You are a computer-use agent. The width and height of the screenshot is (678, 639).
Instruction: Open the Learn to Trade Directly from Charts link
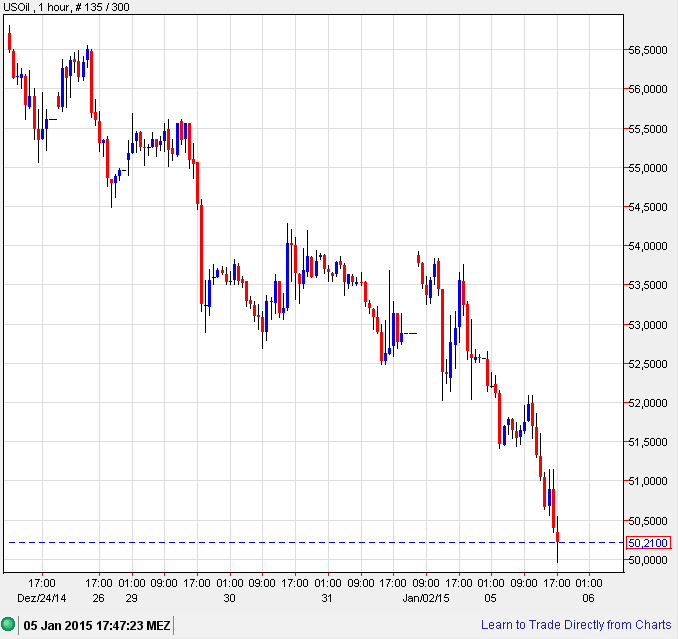[576, 625]
